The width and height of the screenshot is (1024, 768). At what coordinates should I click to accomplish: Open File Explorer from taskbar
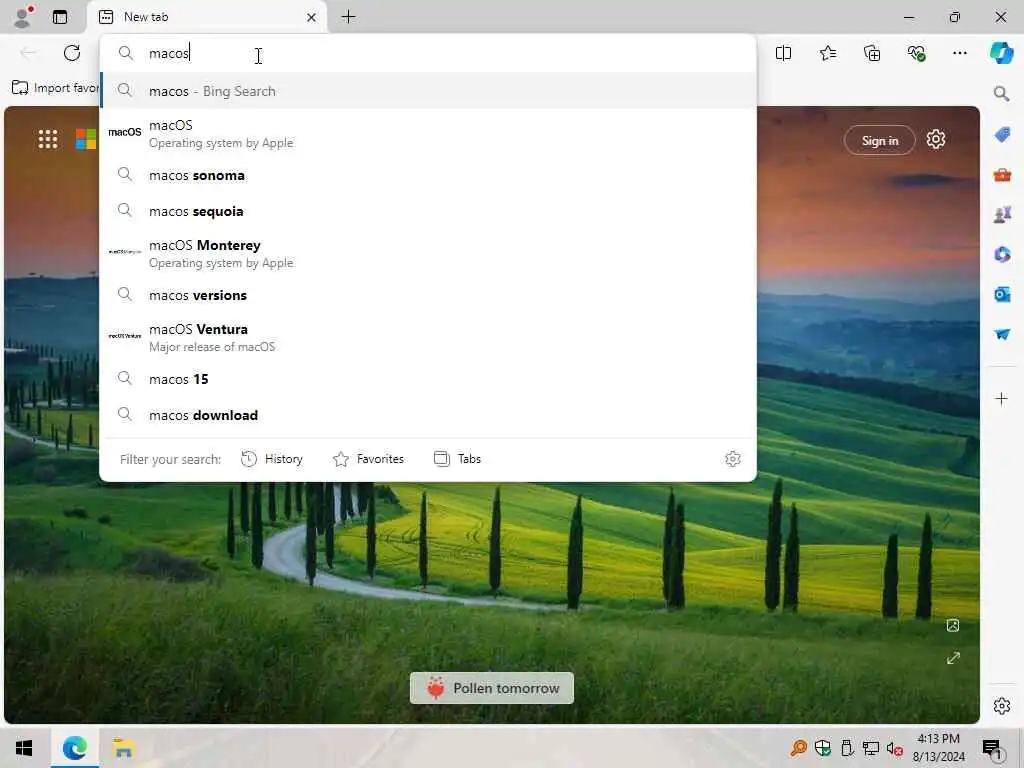click(x=123, y=748)
